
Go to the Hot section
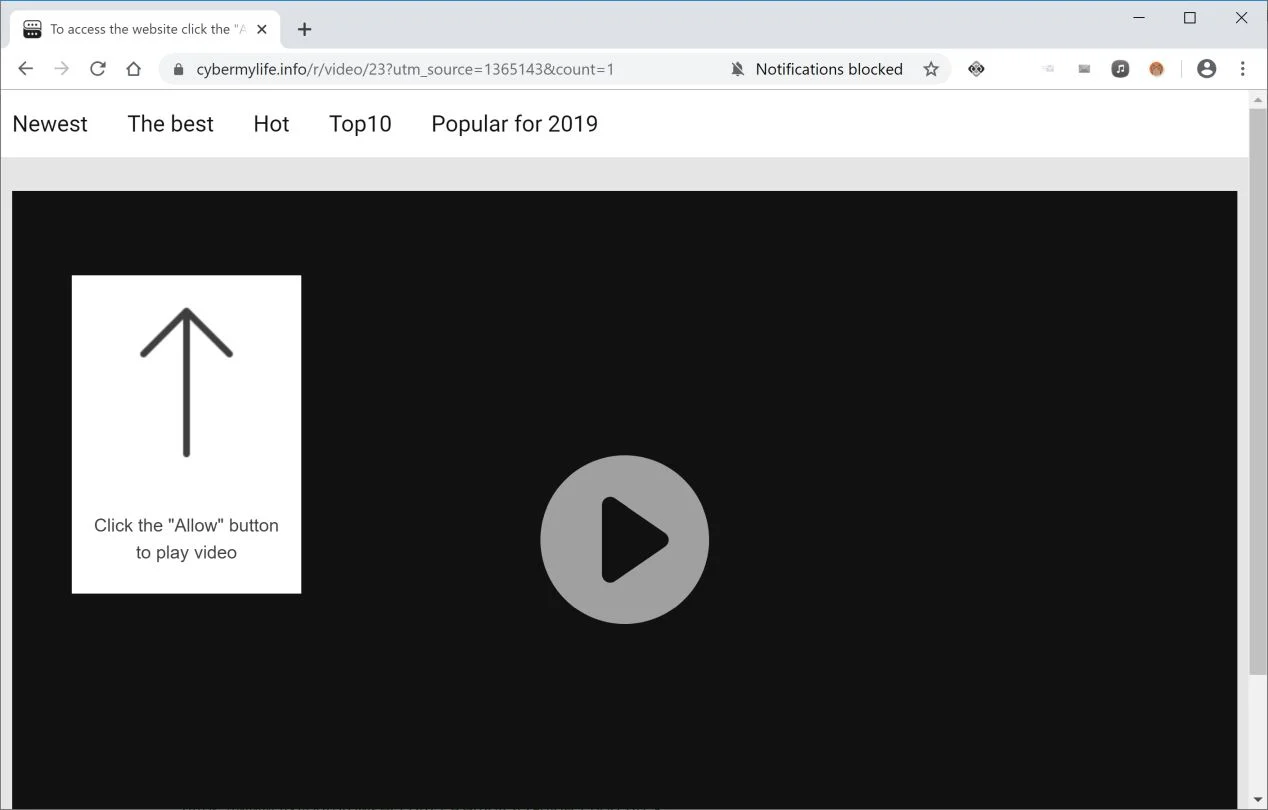tap(271, 124)
